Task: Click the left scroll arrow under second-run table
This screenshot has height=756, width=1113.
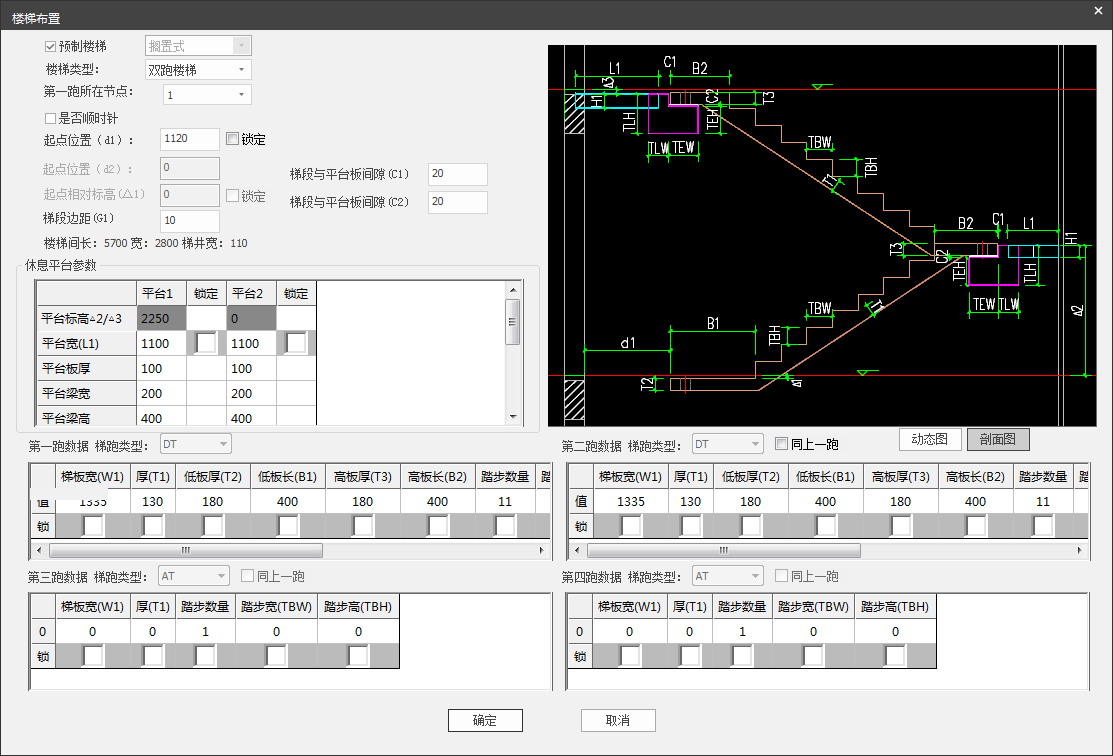Action: pos(574,550)
